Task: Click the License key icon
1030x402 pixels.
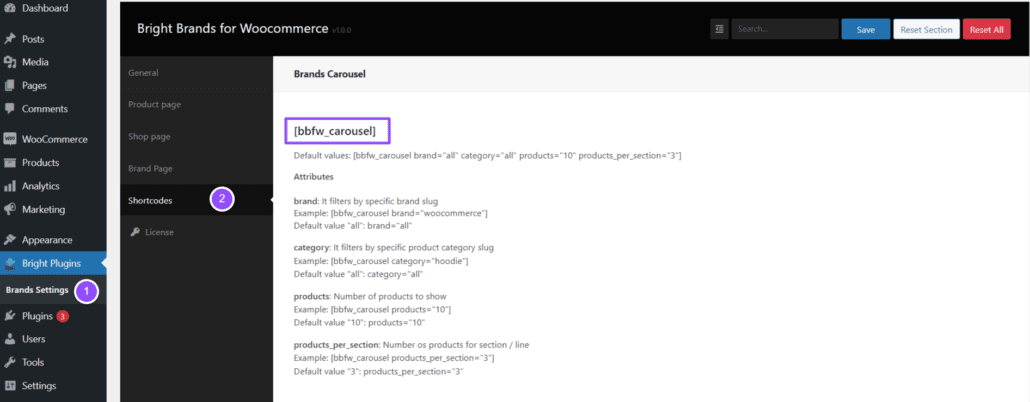Action: point(135,232)
